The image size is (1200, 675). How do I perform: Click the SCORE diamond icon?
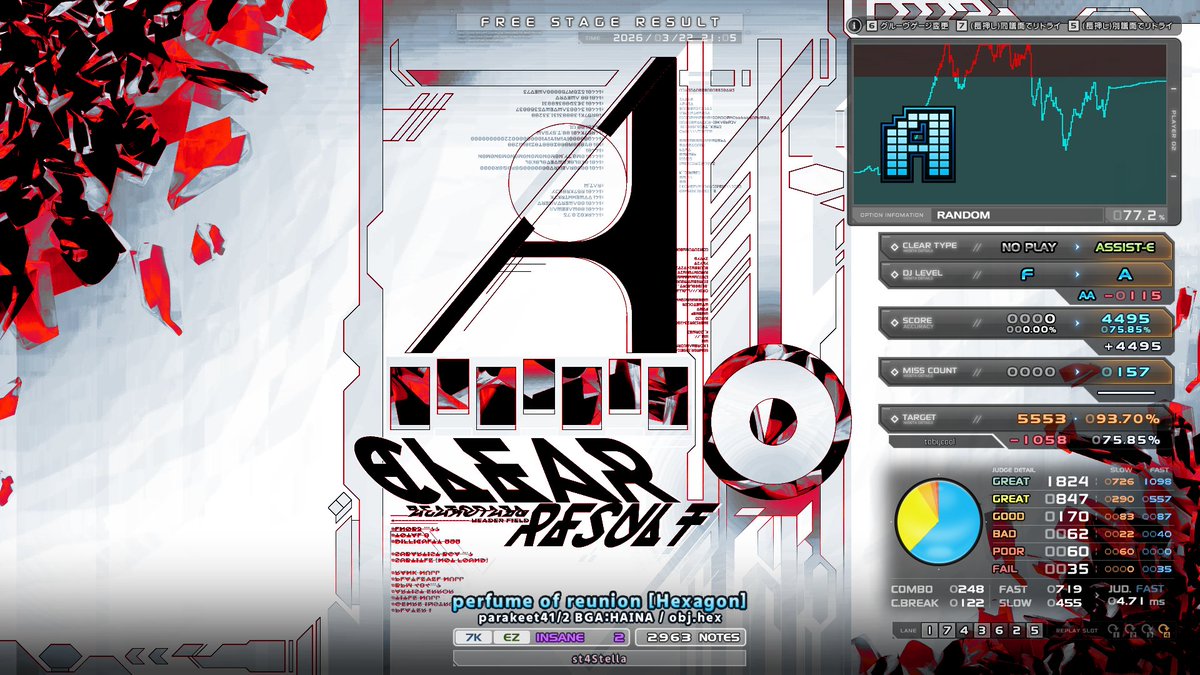894,322
